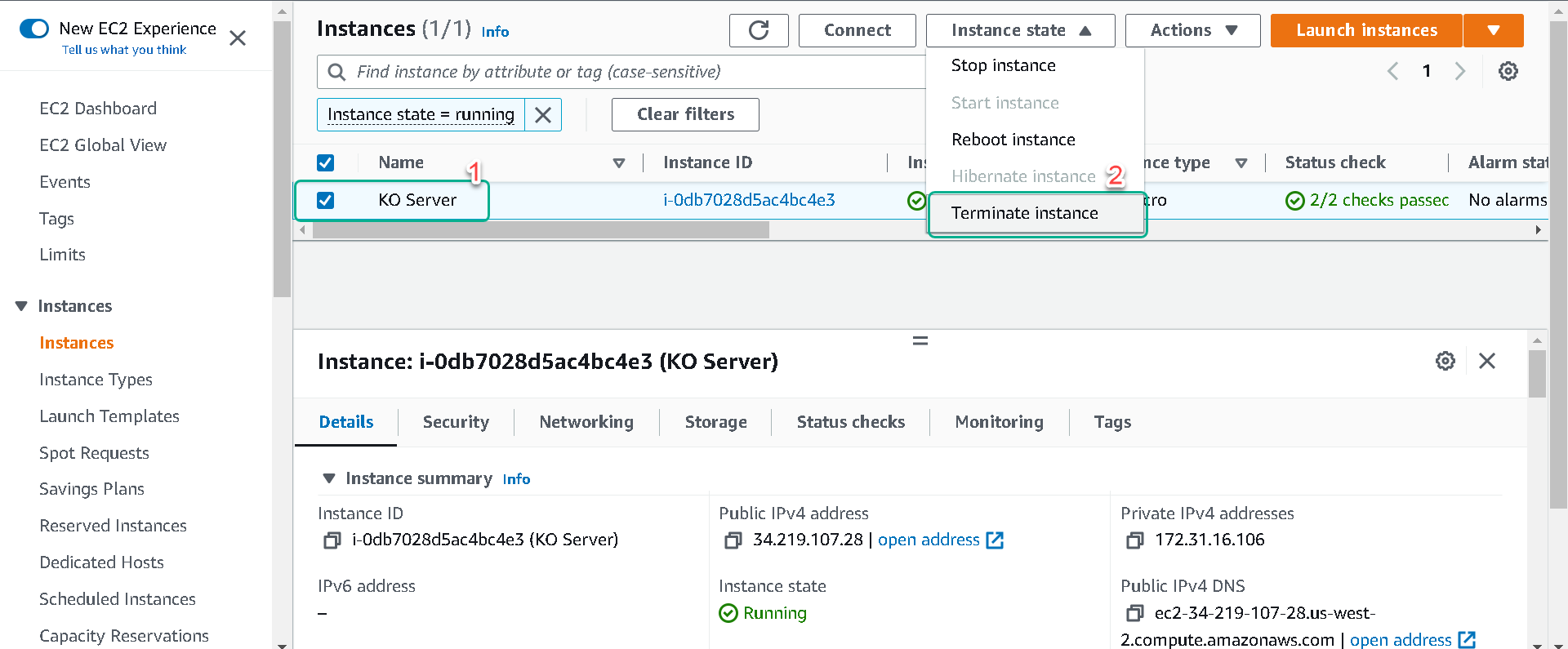
Task: Click the panel resize handle bars
Action: [920, 340]
